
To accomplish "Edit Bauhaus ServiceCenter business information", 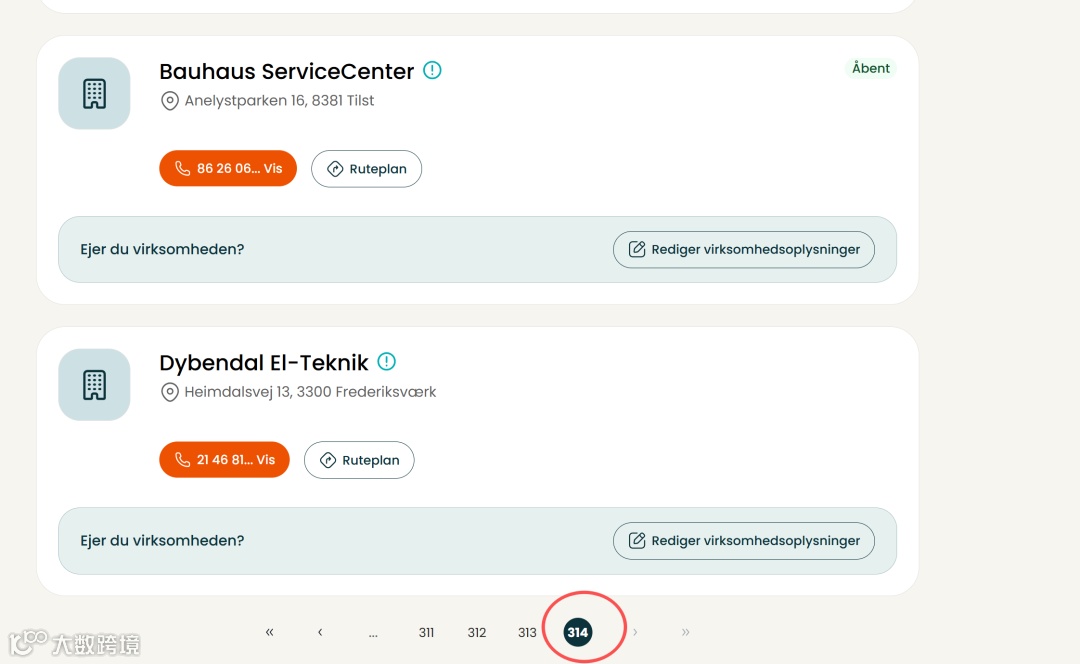I will (743, 249).
